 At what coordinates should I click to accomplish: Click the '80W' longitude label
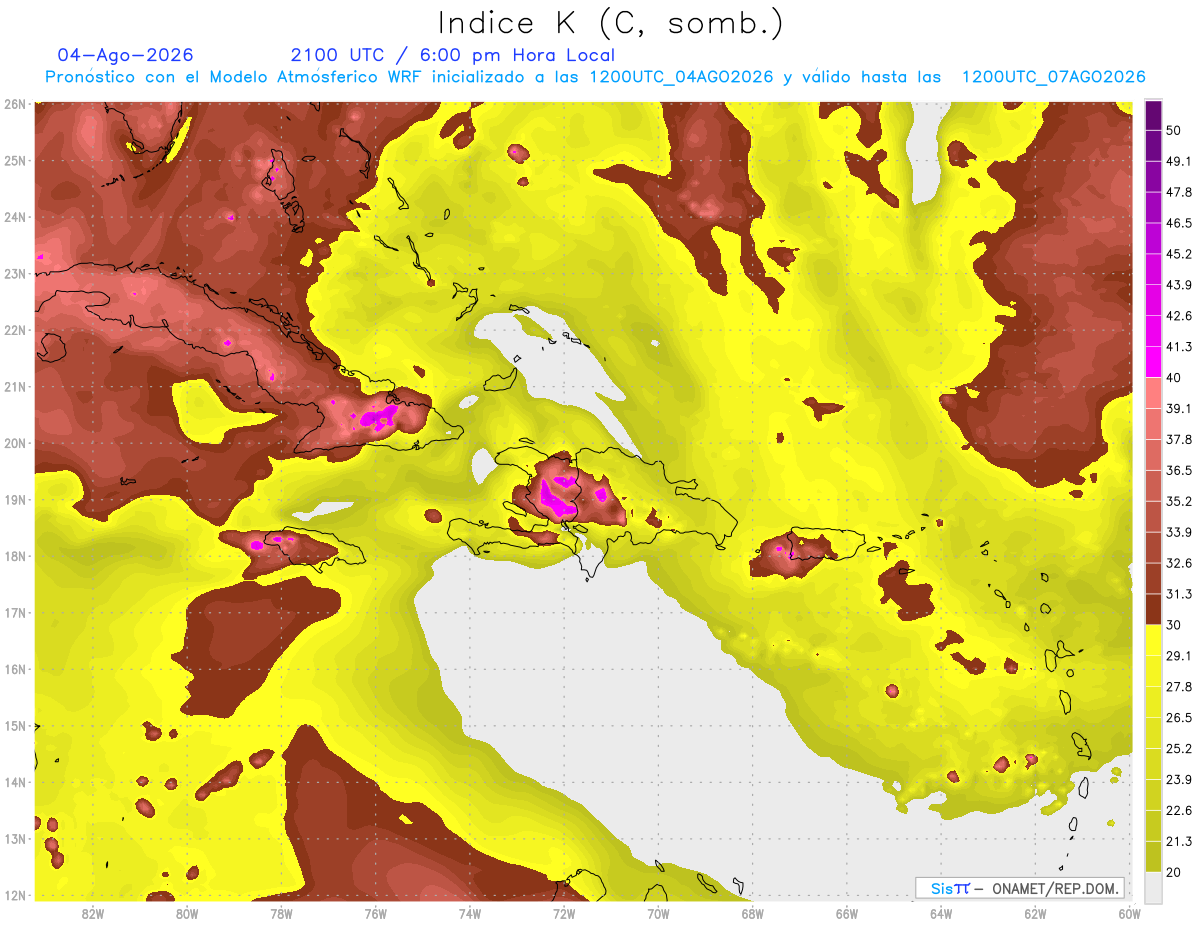pyautogui.click(x=186, y=912)
